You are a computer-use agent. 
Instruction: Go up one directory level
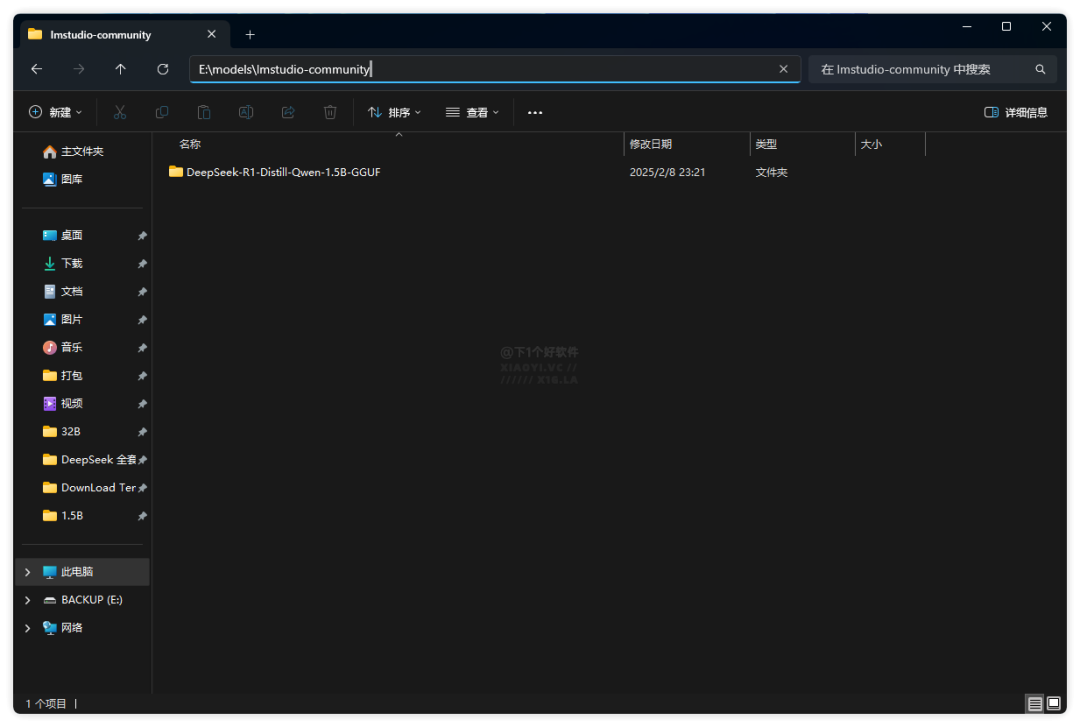point(121,69)
